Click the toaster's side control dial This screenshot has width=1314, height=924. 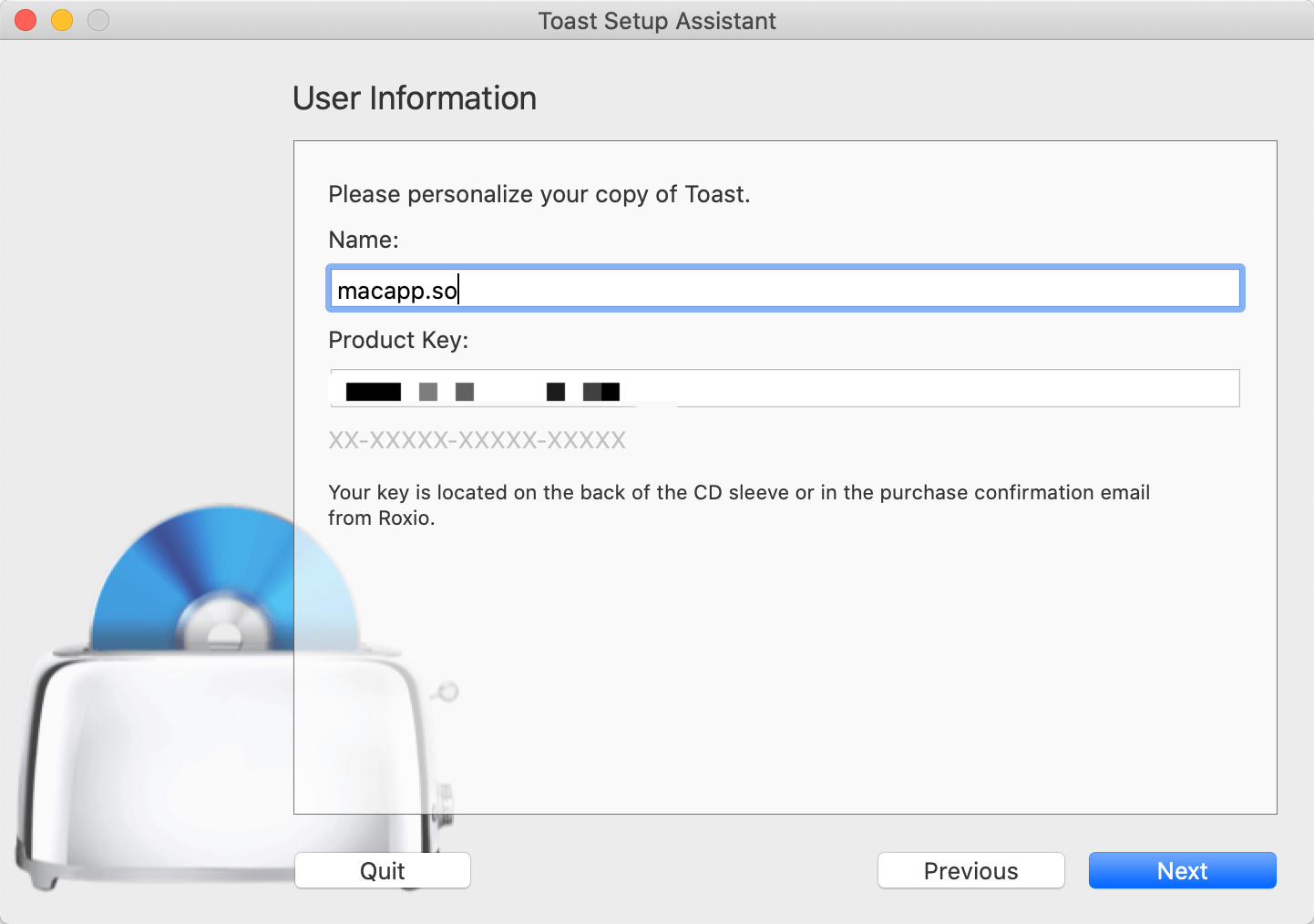444,802
